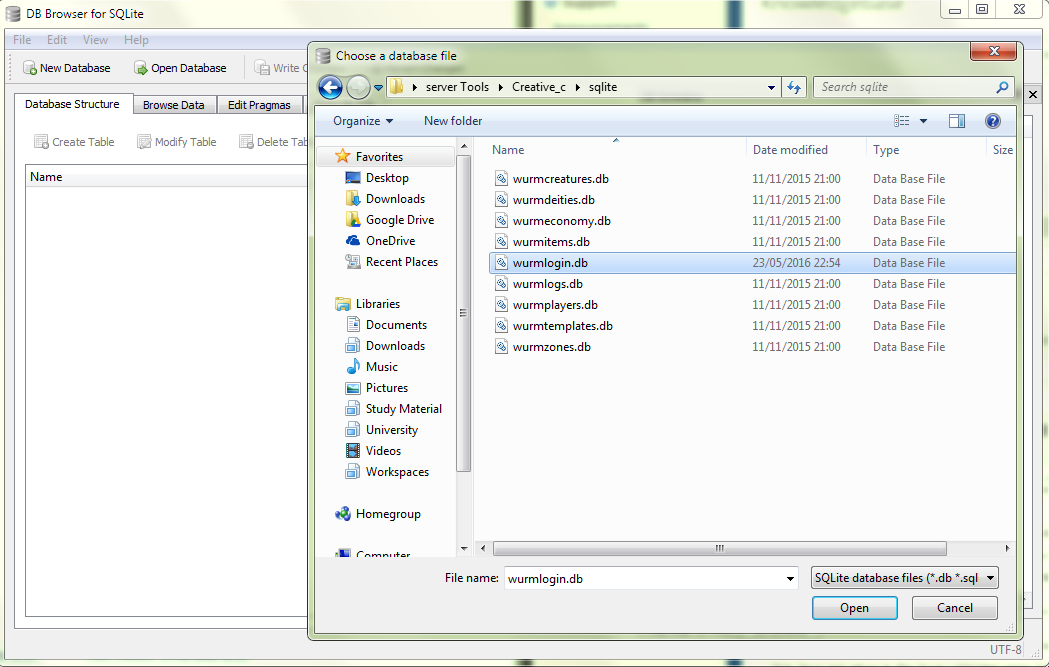This screenshot has height=667, width=1049.
Task: Switch to the Edit Pragmas tab
Action: [x=259, y=105]
